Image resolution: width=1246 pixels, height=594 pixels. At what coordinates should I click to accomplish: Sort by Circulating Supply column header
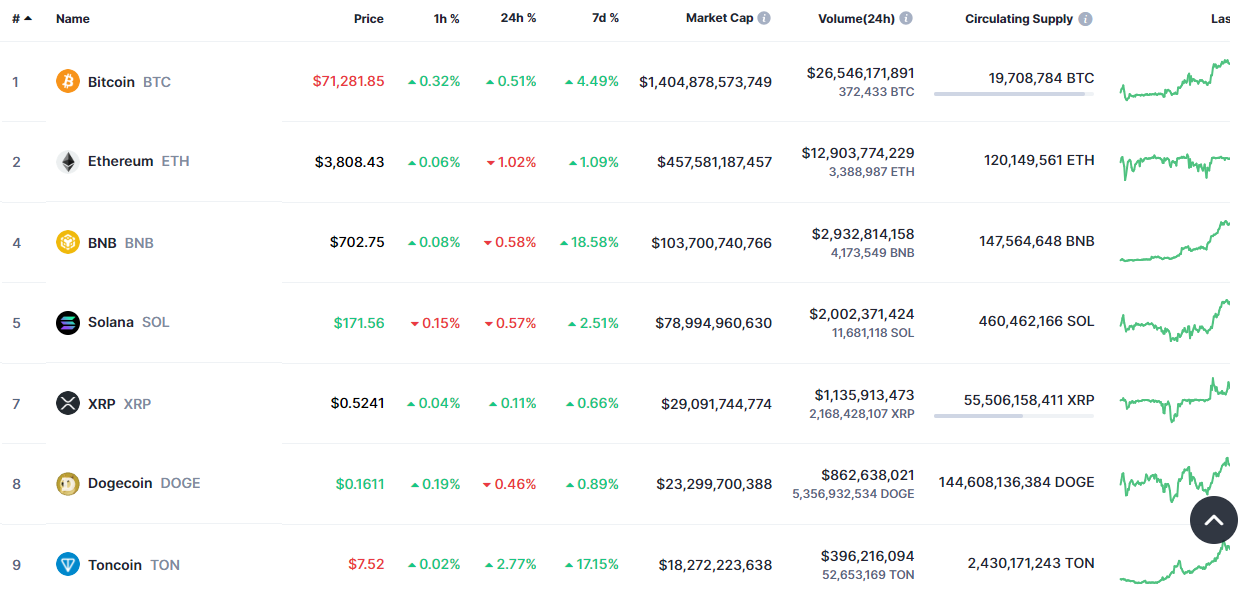point(1019,18)
